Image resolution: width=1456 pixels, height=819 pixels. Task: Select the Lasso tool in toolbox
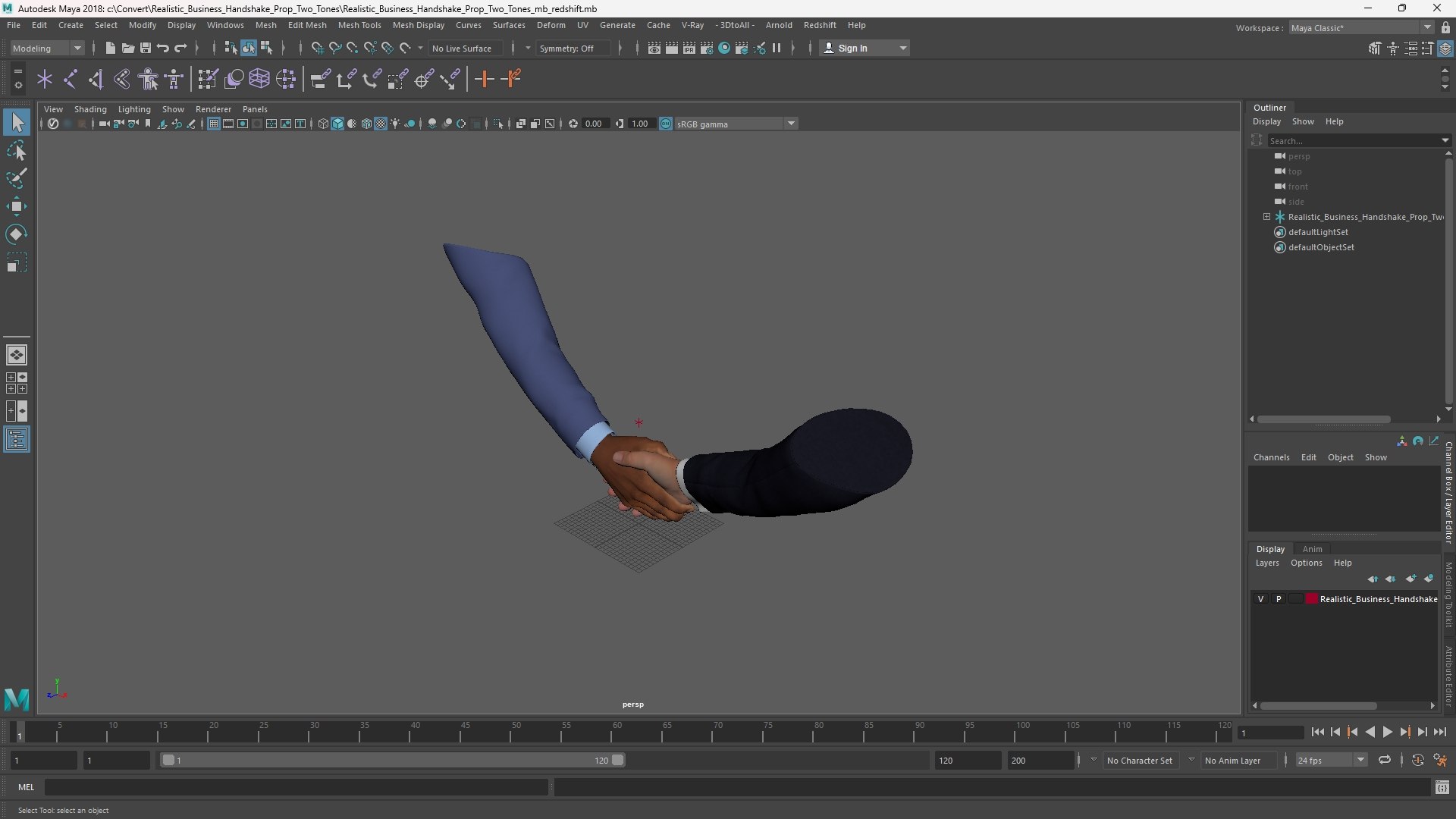17,151
